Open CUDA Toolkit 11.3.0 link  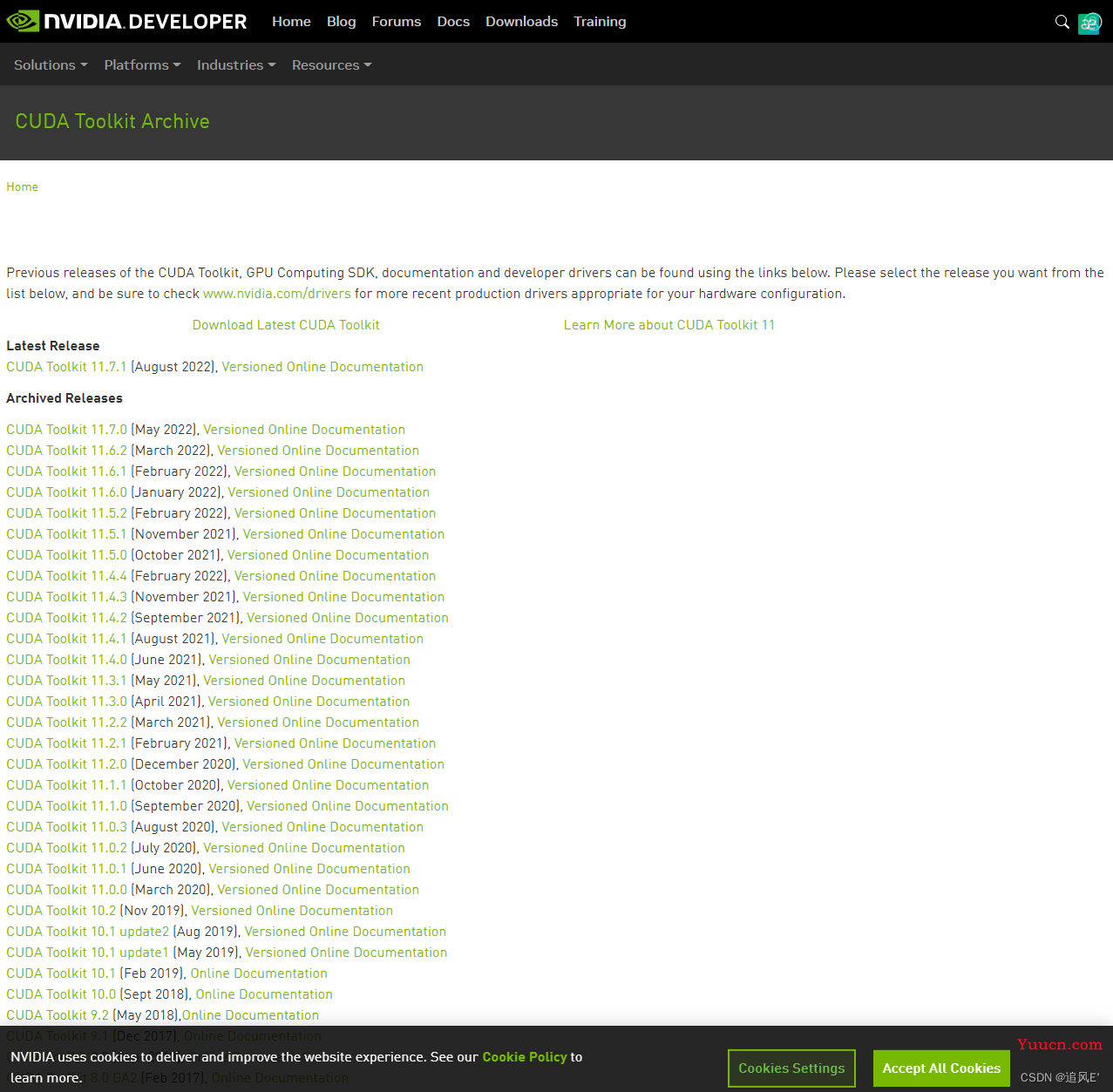[x=66, y=702]
